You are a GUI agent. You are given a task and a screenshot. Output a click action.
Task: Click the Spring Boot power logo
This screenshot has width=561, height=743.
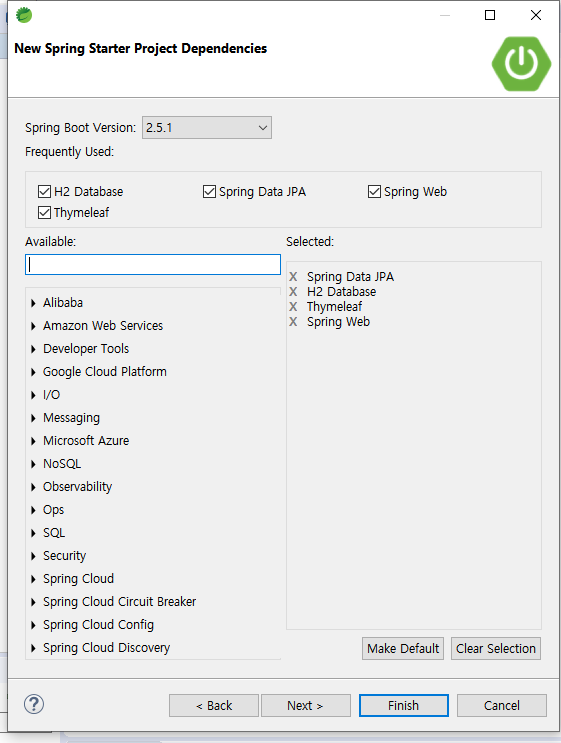click(521, 63)
